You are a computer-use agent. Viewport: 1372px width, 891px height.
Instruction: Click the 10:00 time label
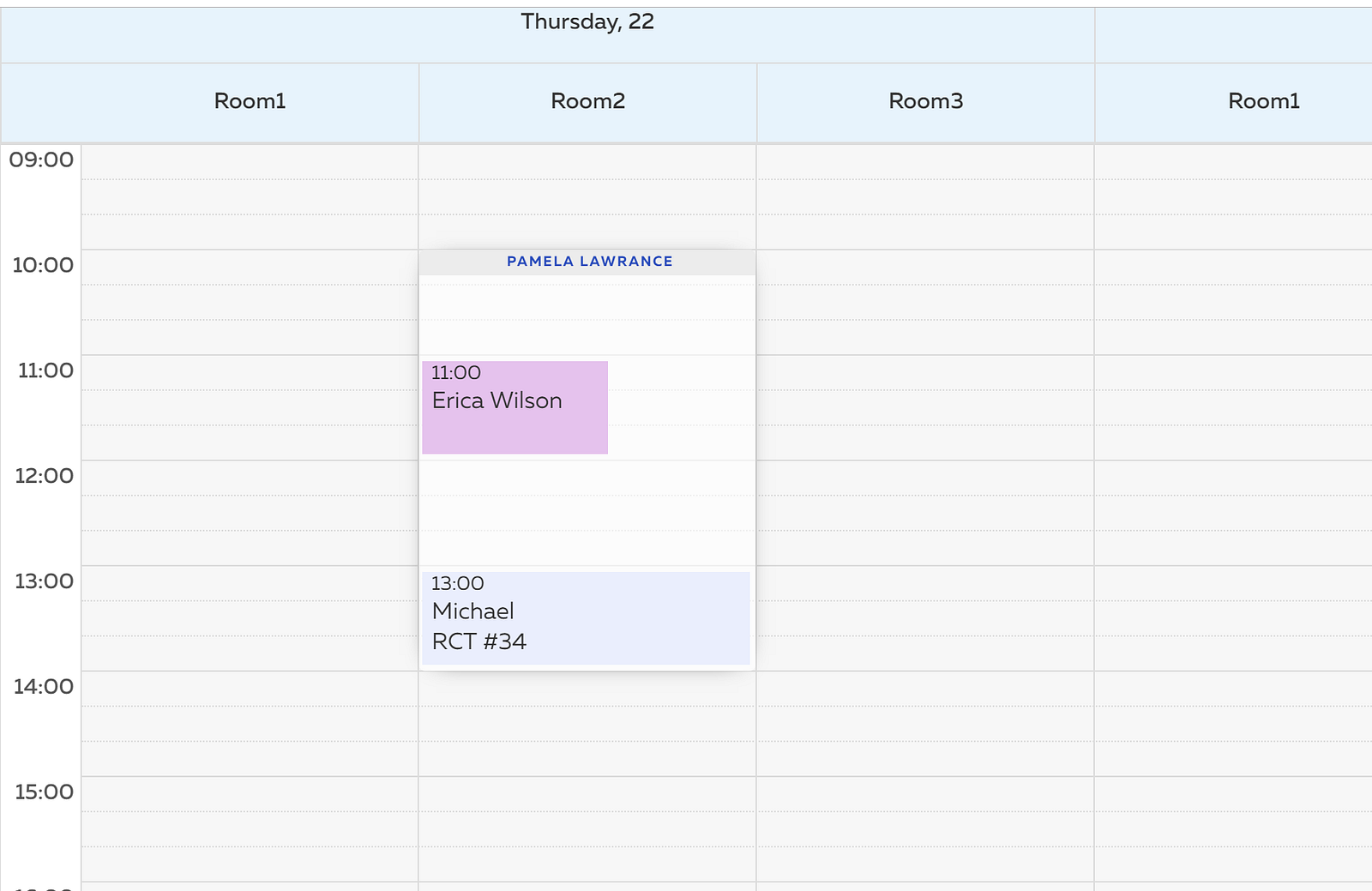43,265
